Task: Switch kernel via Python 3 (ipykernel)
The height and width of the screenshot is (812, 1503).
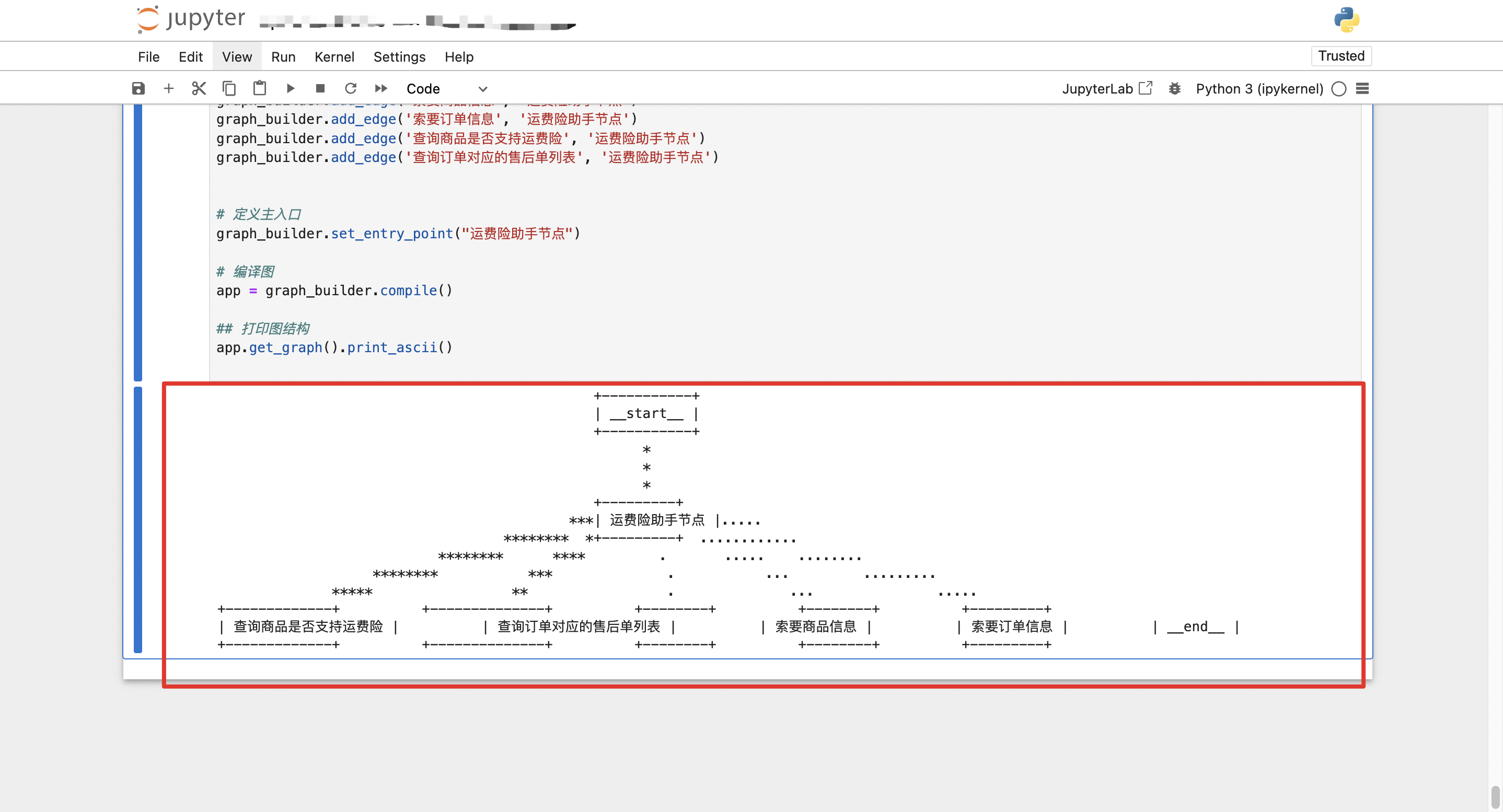Action: [x=1259, y=89]
